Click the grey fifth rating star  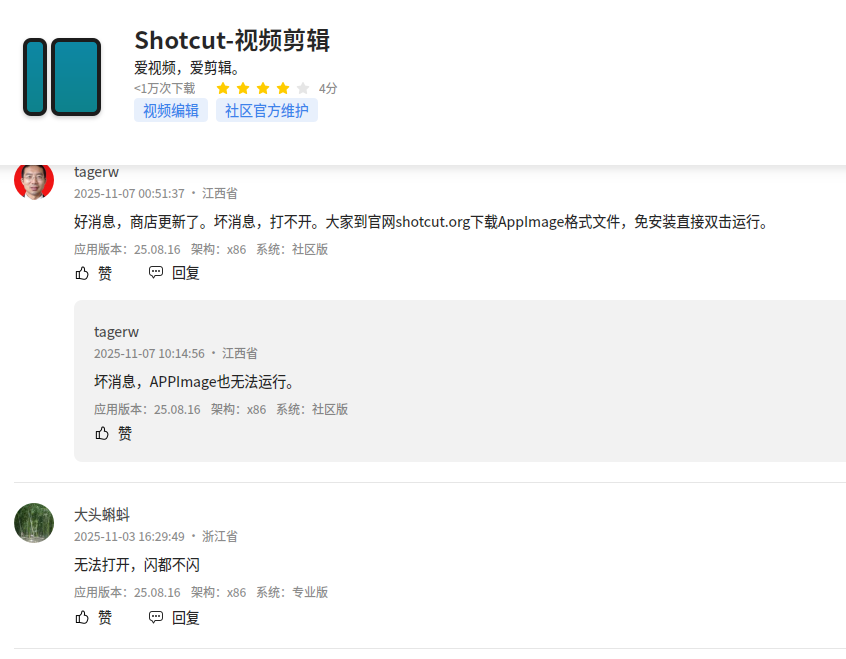click(x=303, y=88)
